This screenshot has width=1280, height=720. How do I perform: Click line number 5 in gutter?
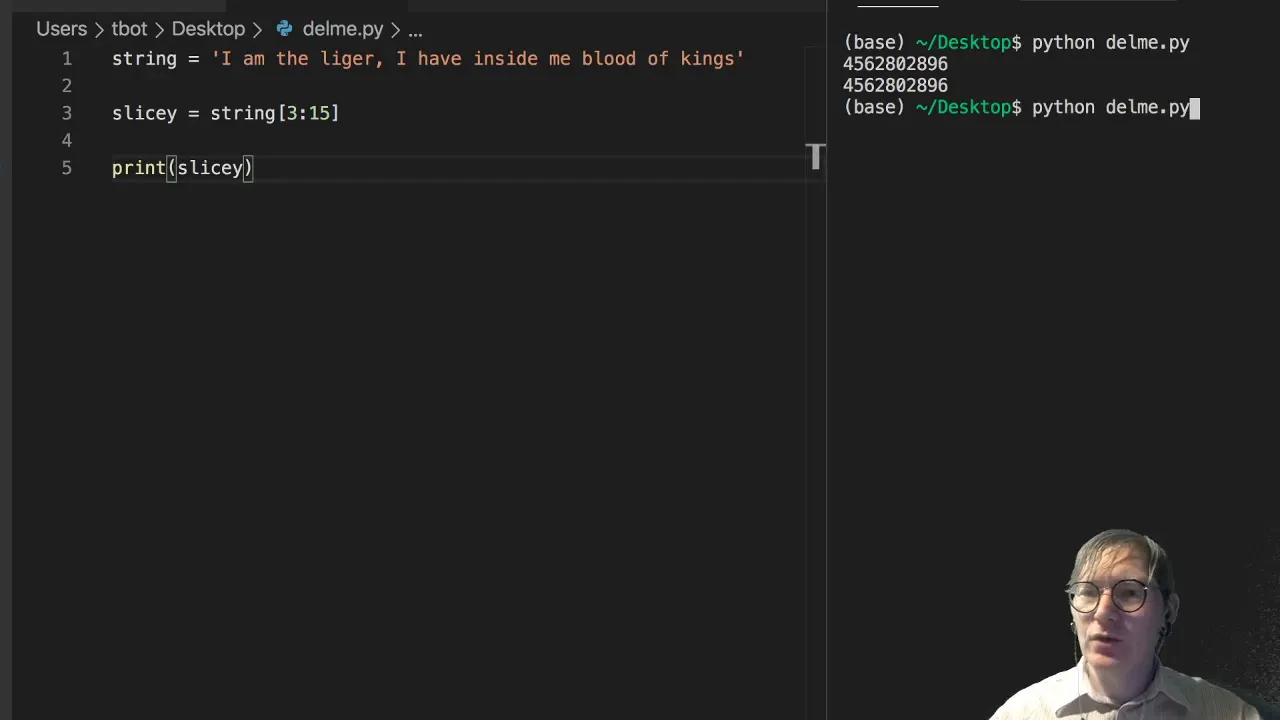point(66,167)
